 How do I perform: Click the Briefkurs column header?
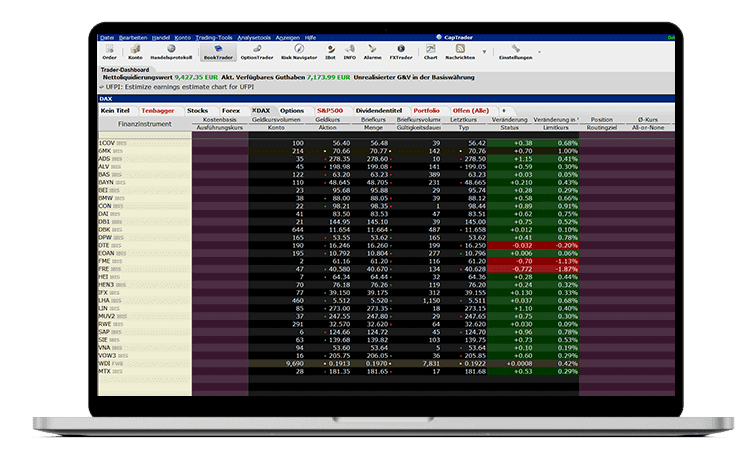click(x=373, y=120)
